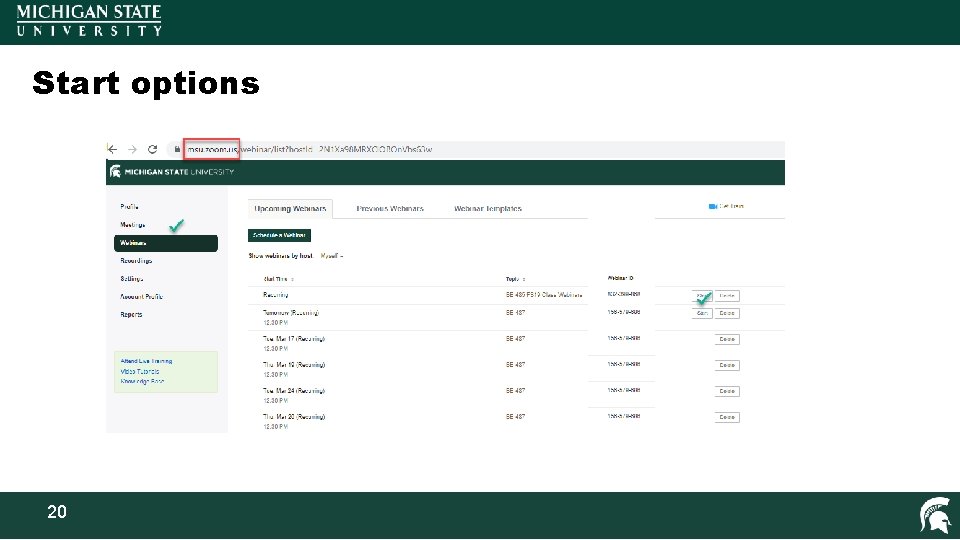Delete the SE 480 FS19 Class Webinars row
This screenshot has height=540, width=960.
pyautogui.click(x=727, y=296)
